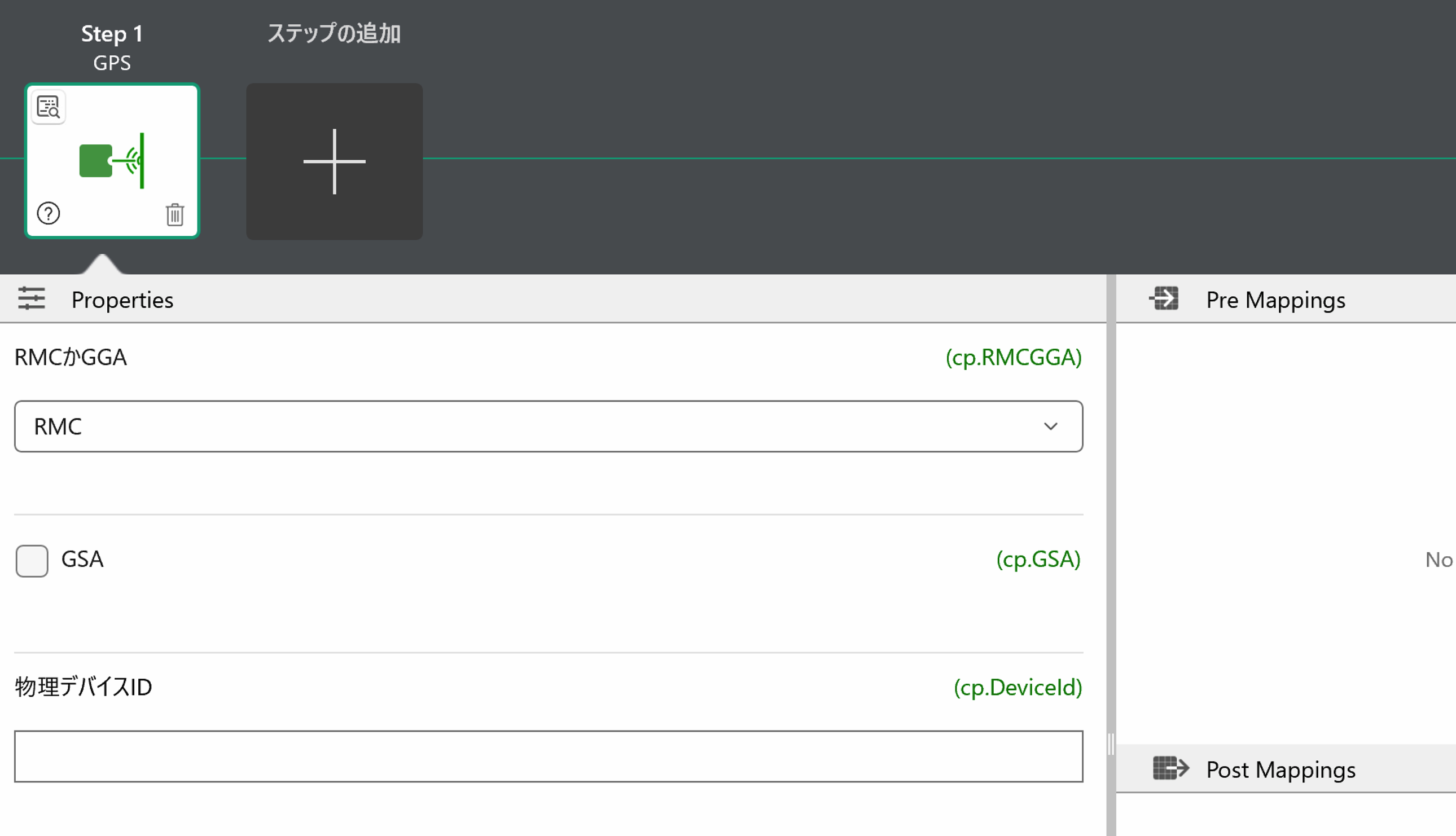Open the Post Mappings panel header
Image resolution: width=1456 pixels, height=836 pixels.
pos(1280,769)
